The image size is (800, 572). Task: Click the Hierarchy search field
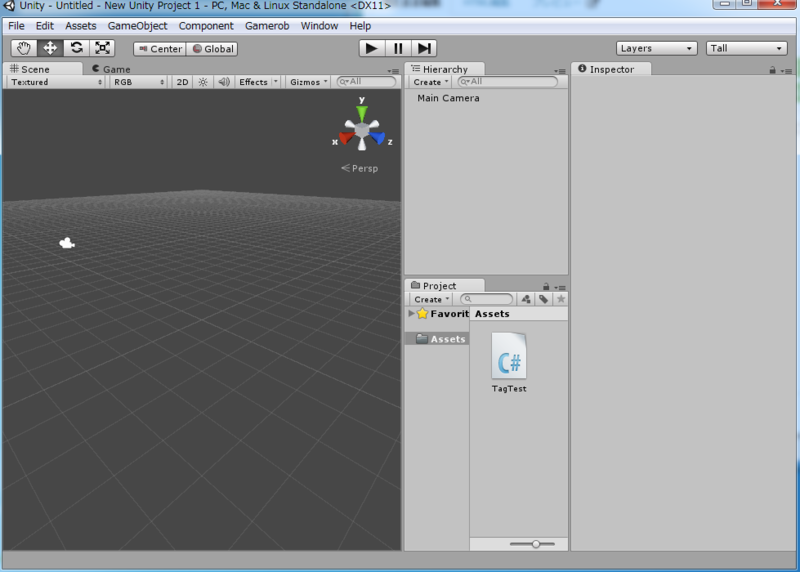507,82
